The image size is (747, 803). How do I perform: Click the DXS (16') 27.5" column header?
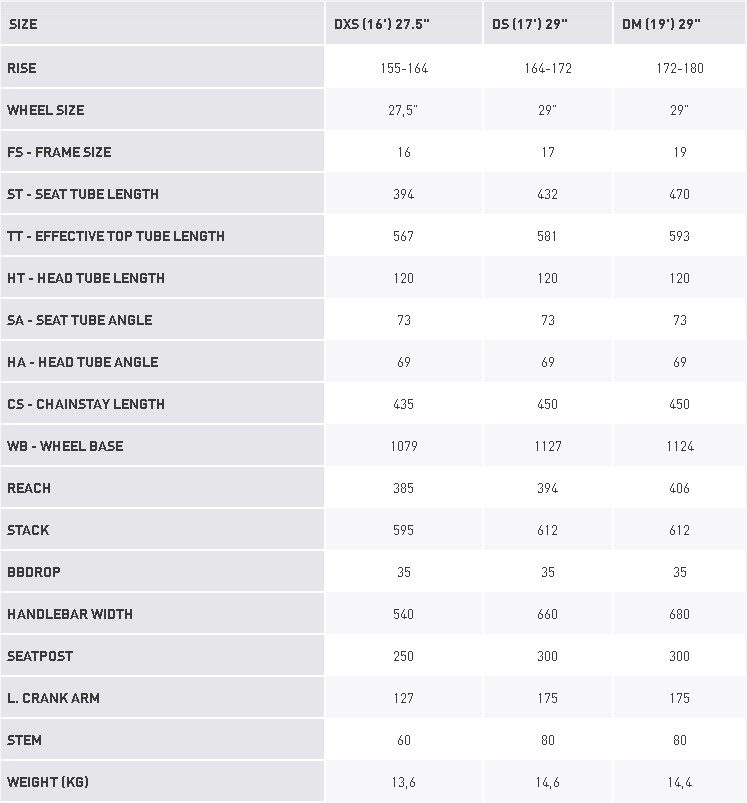point(387,24)
